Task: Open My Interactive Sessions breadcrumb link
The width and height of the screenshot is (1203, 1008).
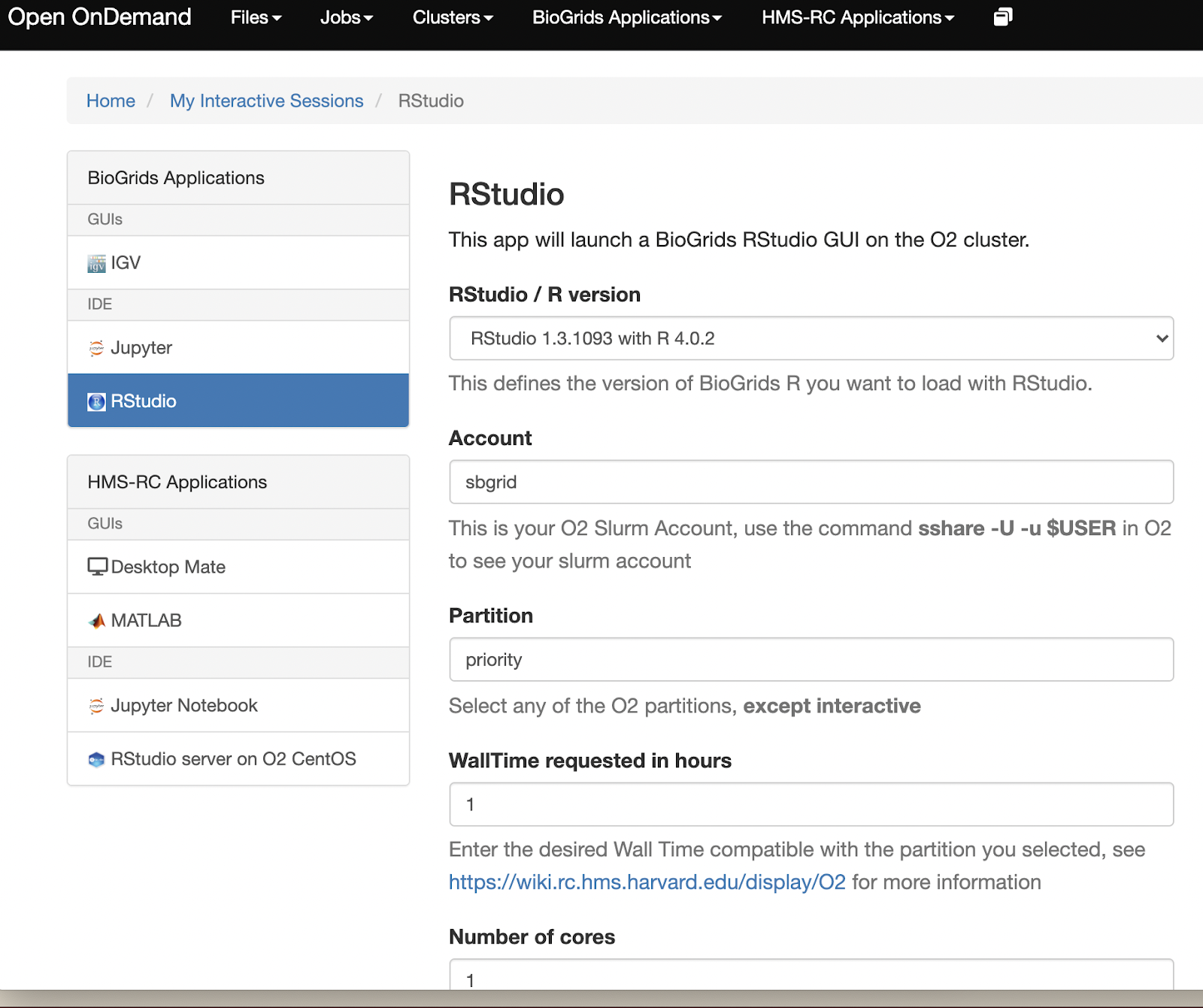Action: pos(267,101)
